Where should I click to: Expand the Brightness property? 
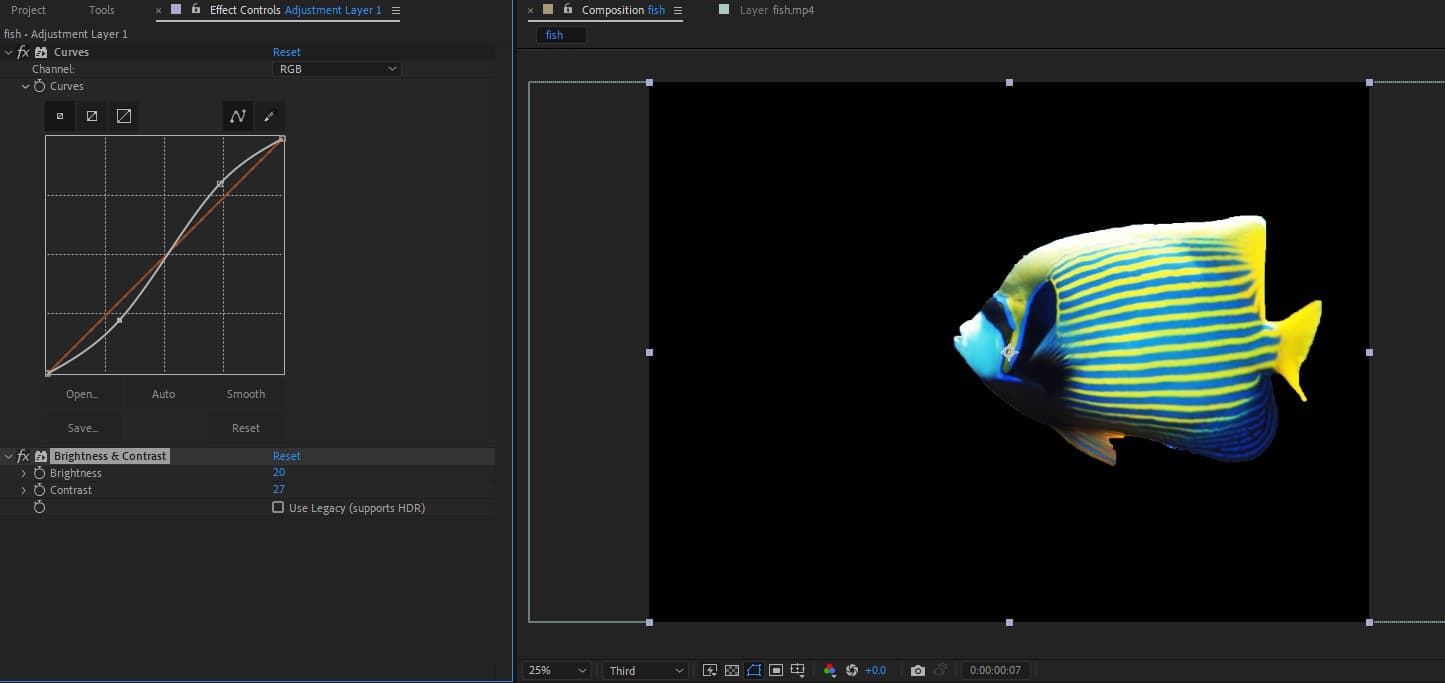click(24, 473)
